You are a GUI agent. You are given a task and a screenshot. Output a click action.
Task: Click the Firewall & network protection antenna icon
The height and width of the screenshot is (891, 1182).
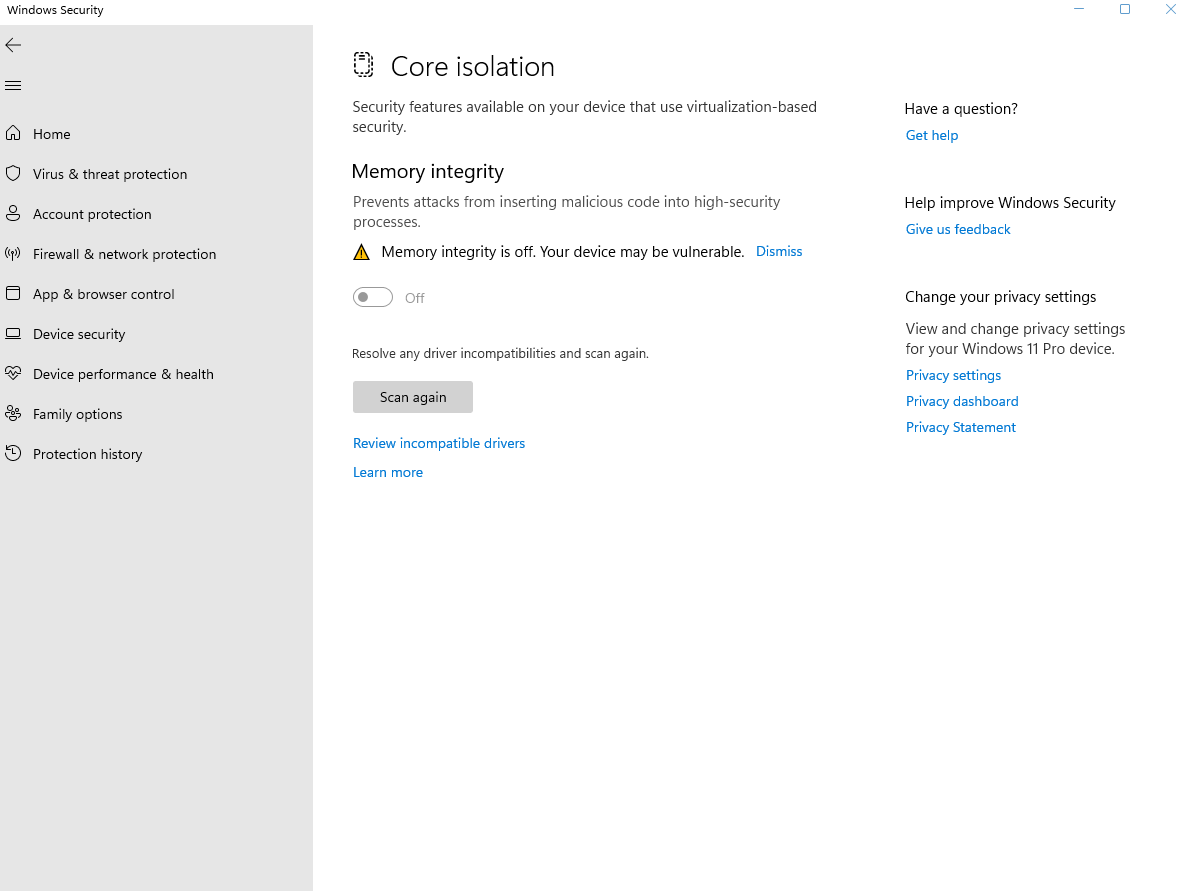(x=13, y=254)
